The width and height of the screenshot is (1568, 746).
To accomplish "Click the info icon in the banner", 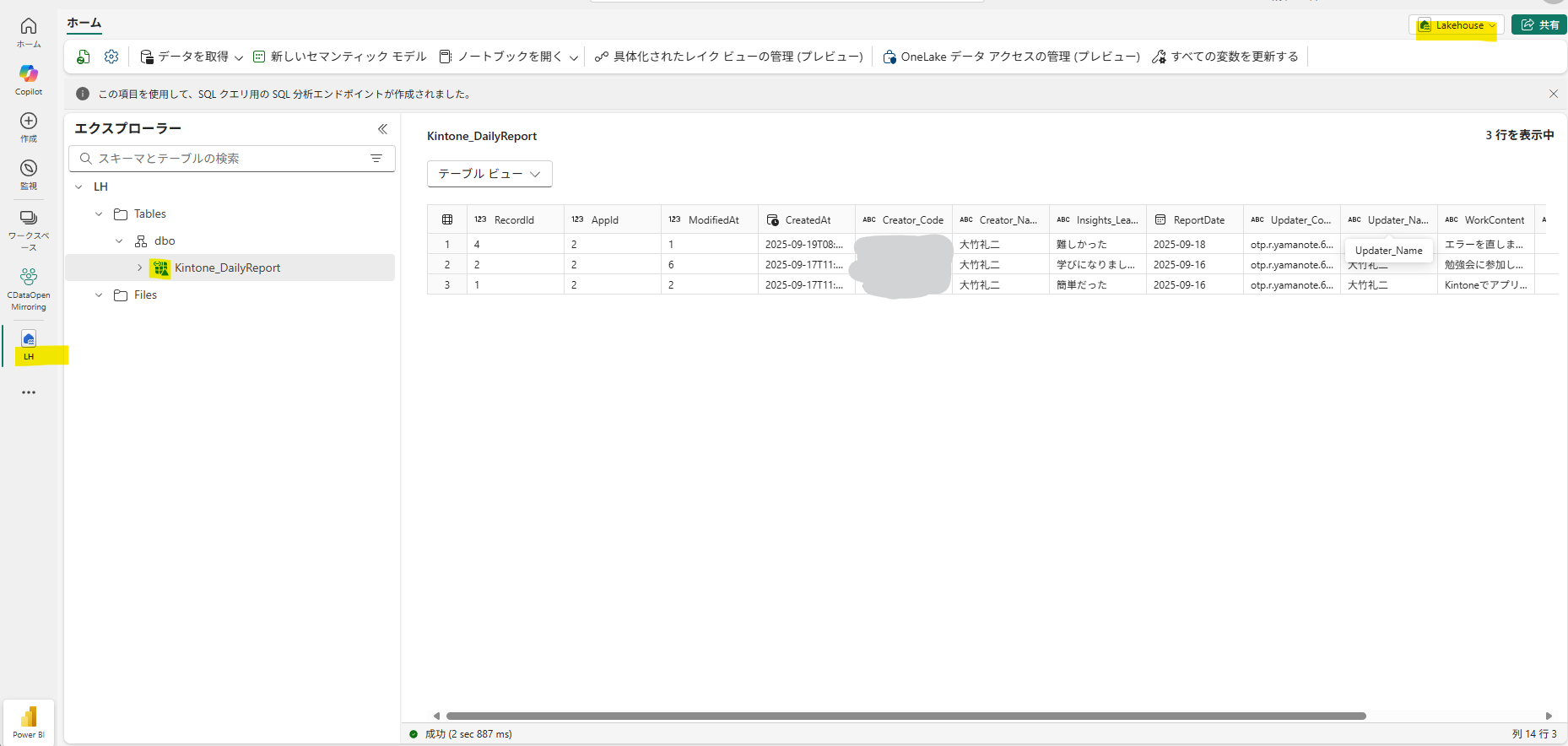I will tap(83, 94).
